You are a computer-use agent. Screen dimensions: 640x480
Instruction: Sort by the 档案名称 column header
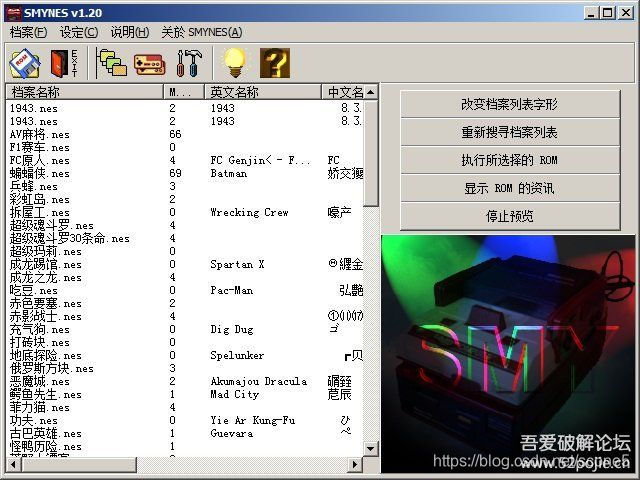pos(84,92)
